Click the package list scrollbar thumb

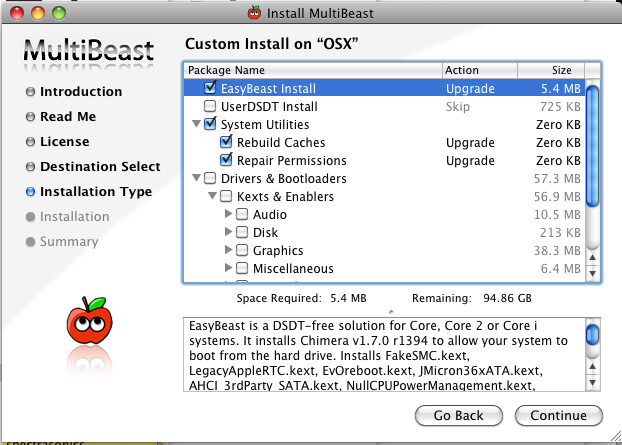593,146
